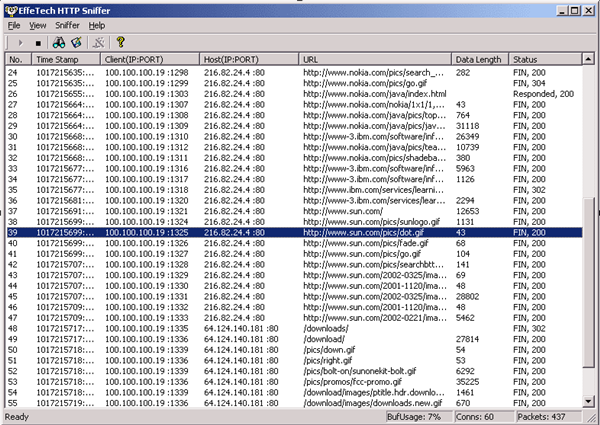The height and width of the screenshot is (425, 600).
Task: Select row 30 with data length 26349
Action: (295, 137)
